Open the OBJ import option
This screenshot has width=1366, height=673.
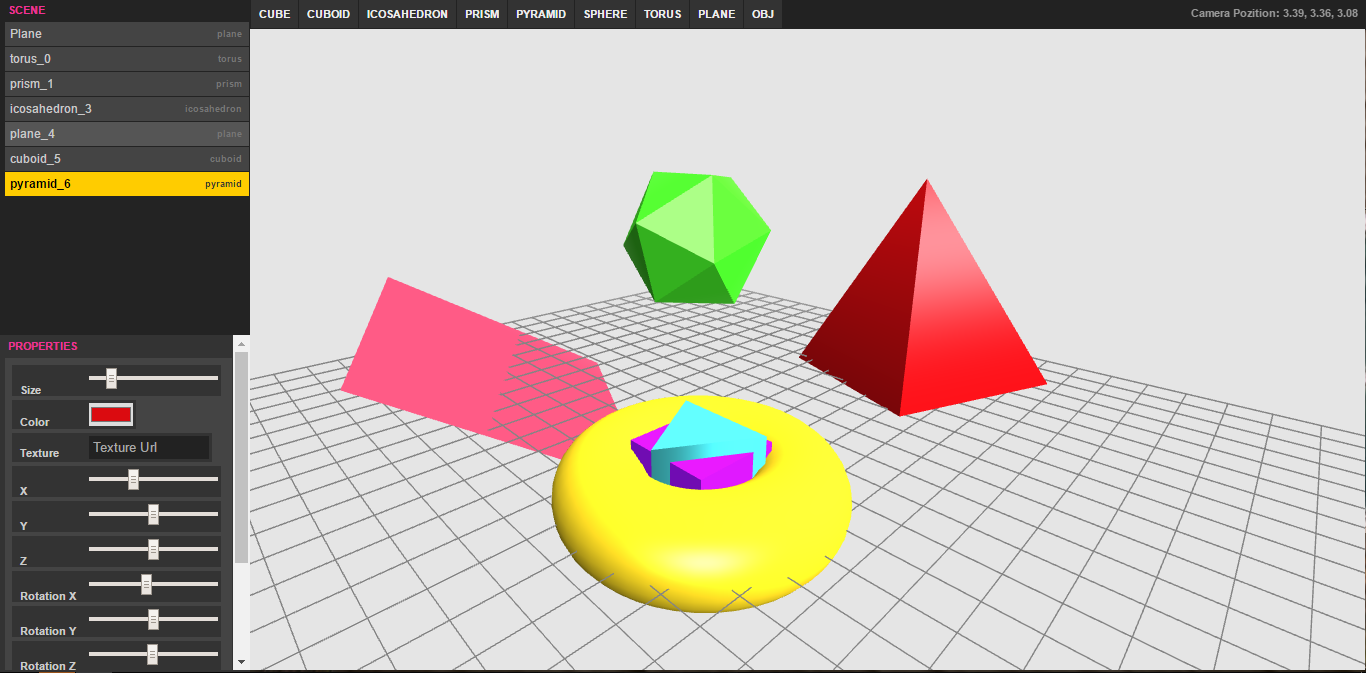(763, 14)
